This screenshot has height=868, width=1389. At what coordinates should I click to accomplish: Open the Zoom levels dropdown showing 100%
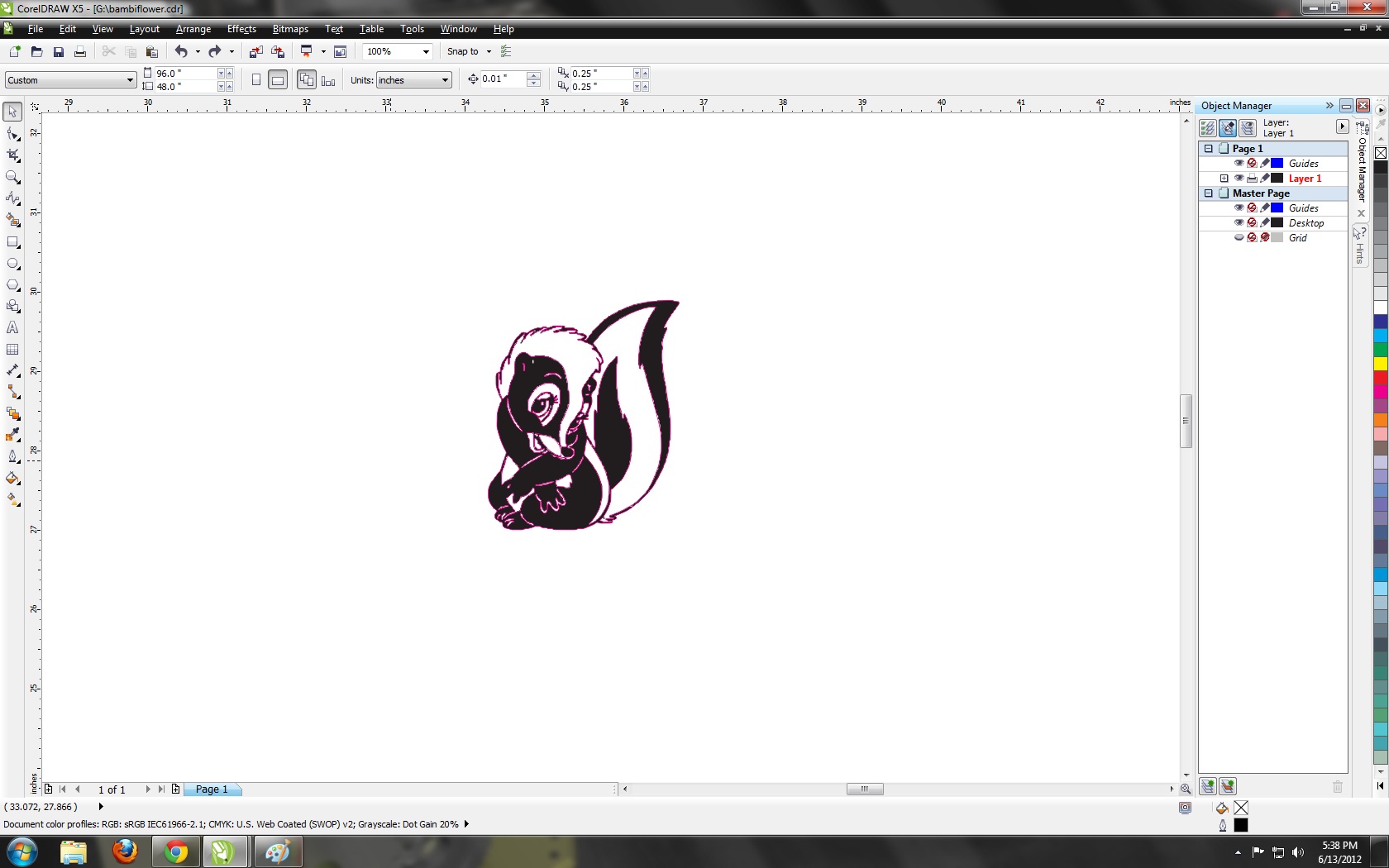[426, 51]
